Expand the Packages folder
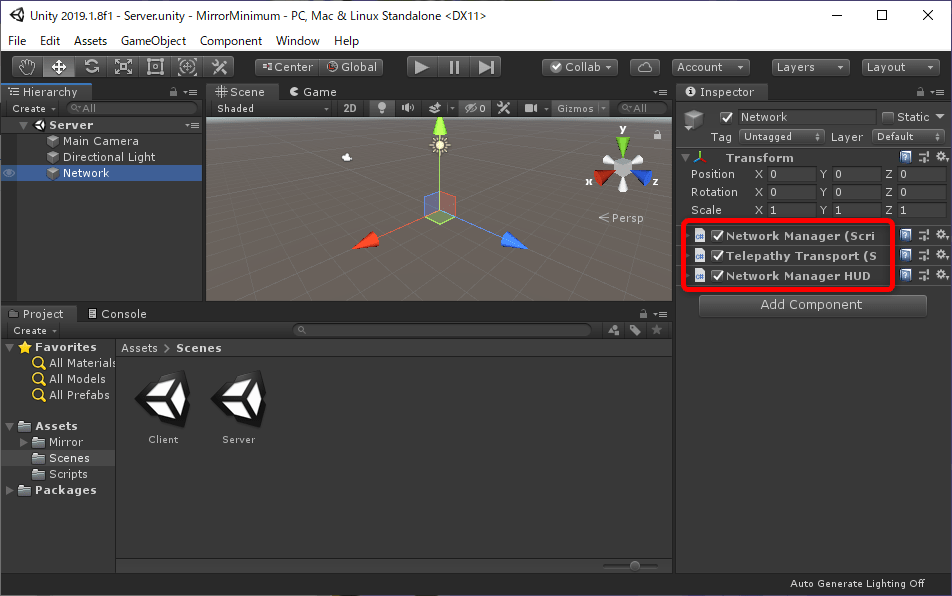Viewport: 952px width, 596px height. pos(10,490)
